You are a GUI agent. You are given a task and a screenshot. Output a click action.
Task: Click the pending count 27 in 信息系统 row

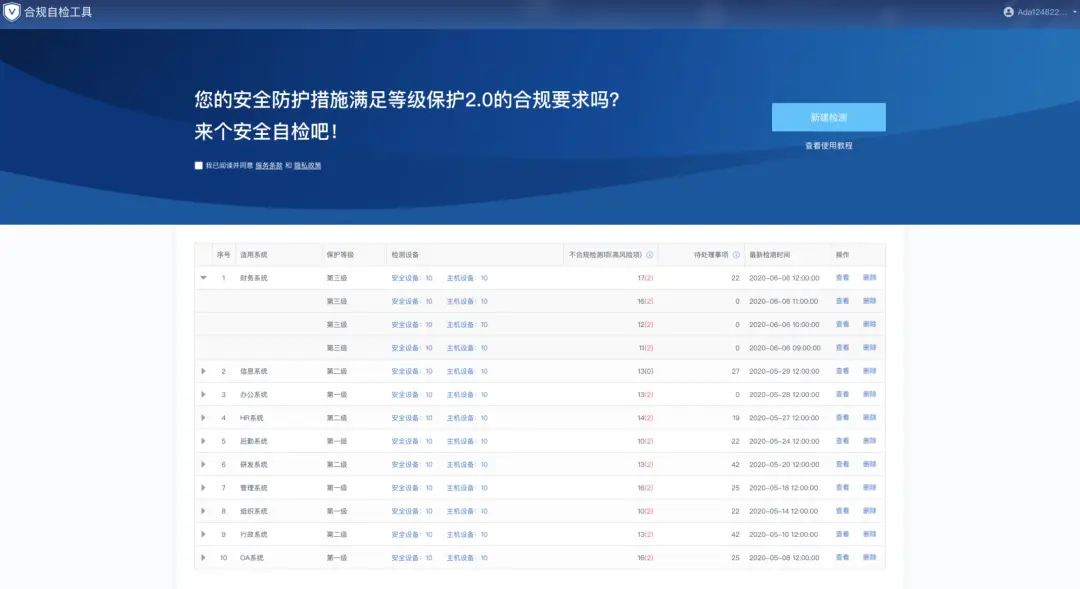point(735,371)
